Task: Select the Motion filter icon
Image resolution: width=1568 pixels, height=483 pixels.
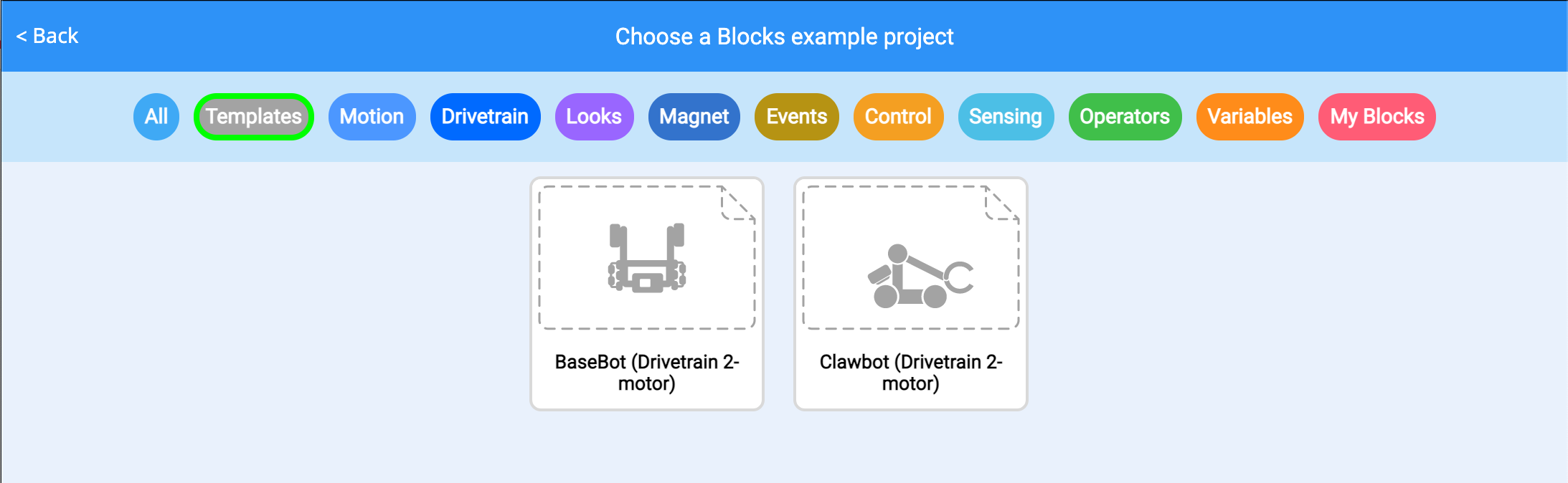Action: 372,116
